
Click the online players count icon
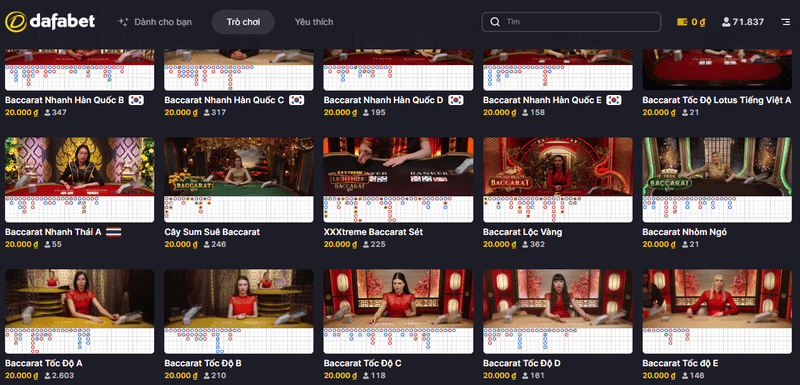point(726,22)
